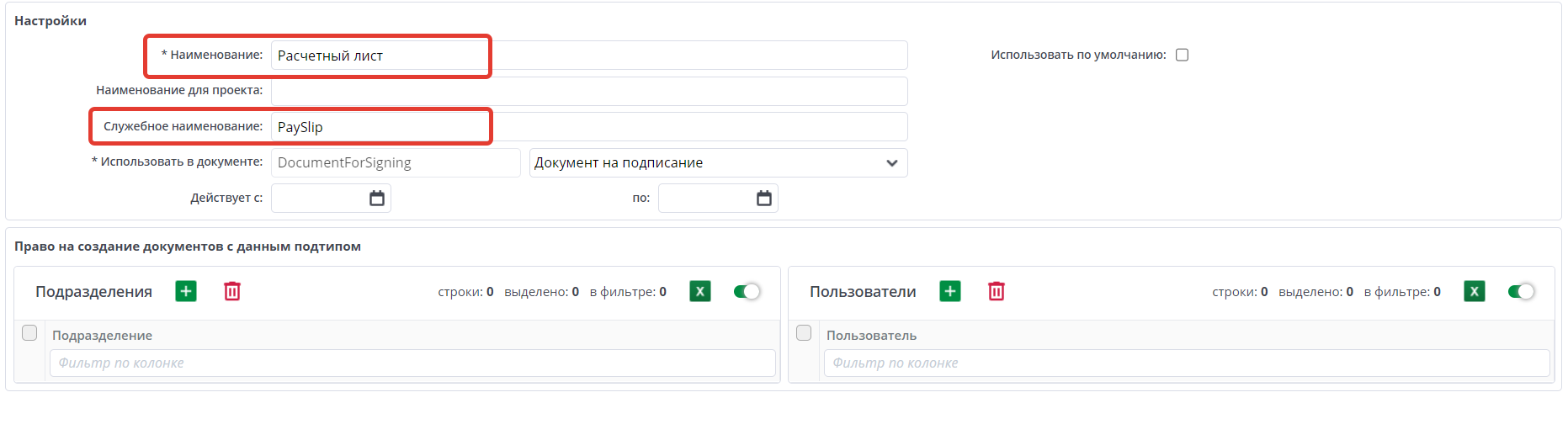Check Использовать по умолчанию checkbox
The image size is (1568, 440).
pyautogui.click(x=1182, y=55)
